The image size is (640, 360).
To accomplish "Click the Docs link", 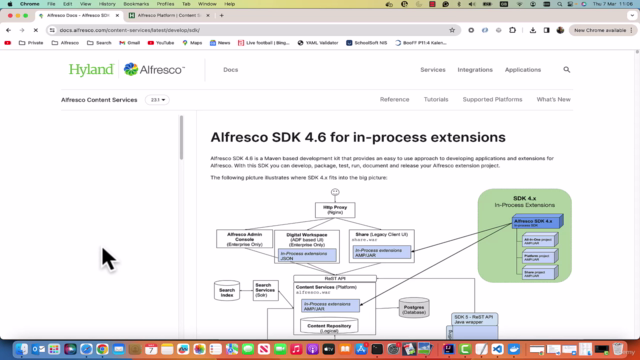I will (231, 70).
